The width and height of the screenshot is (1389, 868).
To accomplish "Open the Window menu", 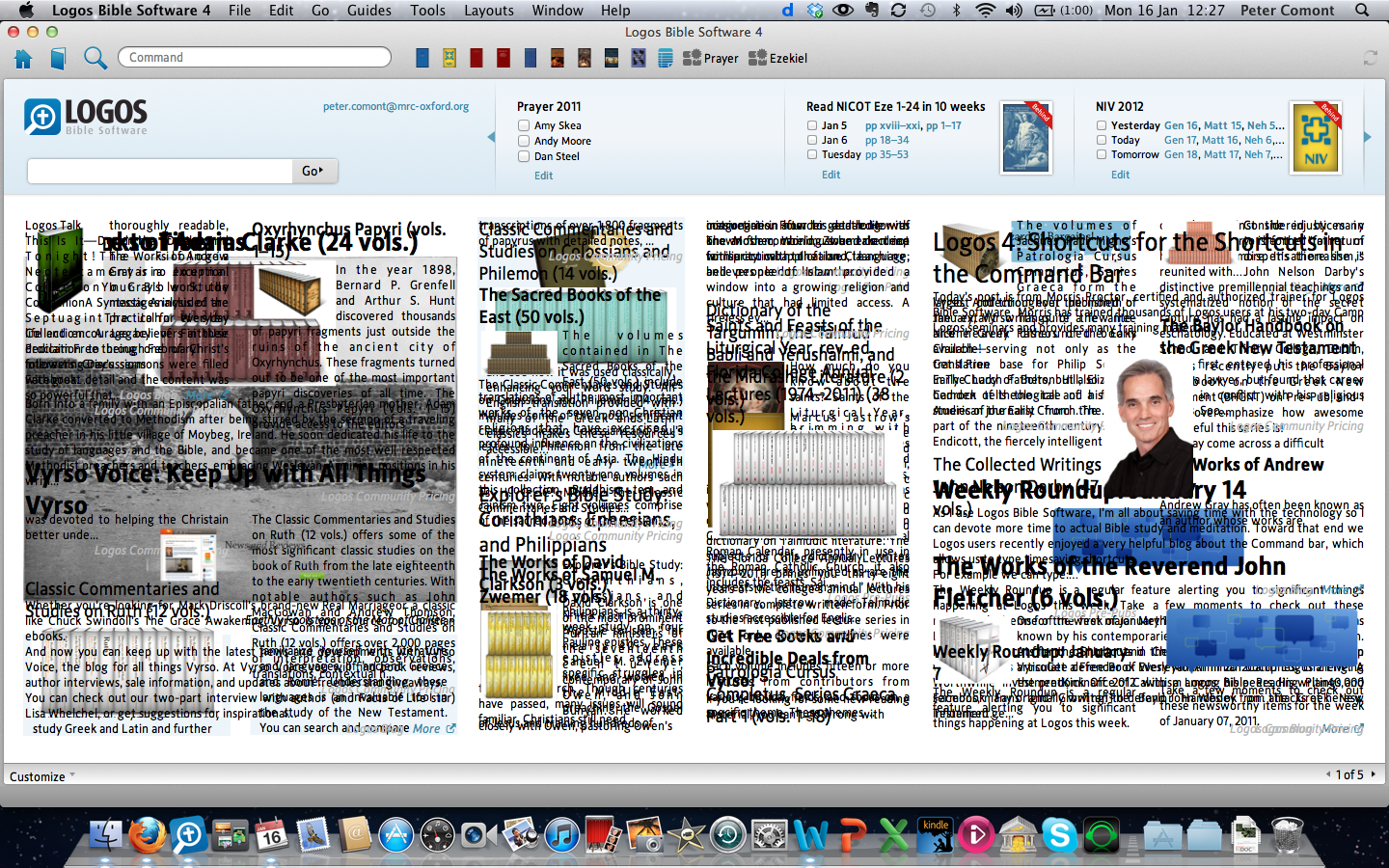I will click(x=558, y=11).
